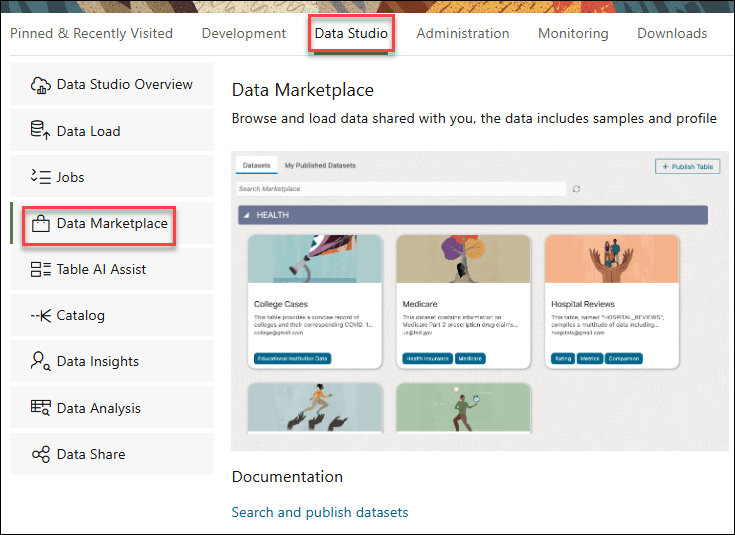Switch to the Development tab
The width and height of the screenshot is (735, 535).
[243, 33]
